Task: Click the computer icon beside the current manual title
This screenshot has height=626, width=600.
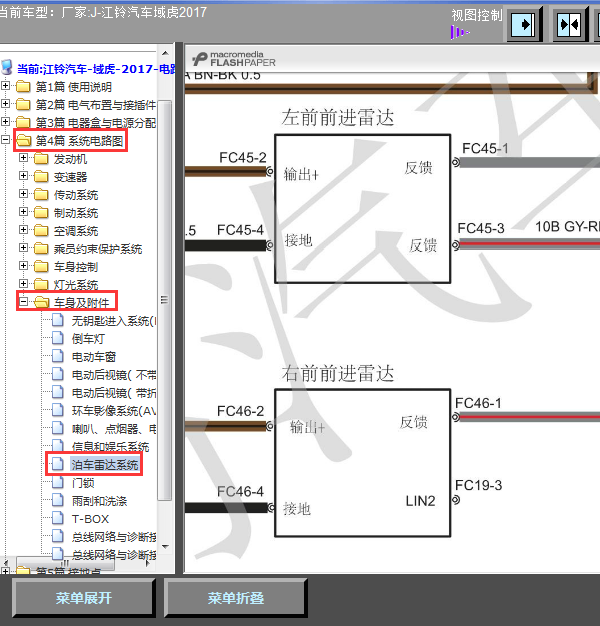Action: click(x=7, y=68)
